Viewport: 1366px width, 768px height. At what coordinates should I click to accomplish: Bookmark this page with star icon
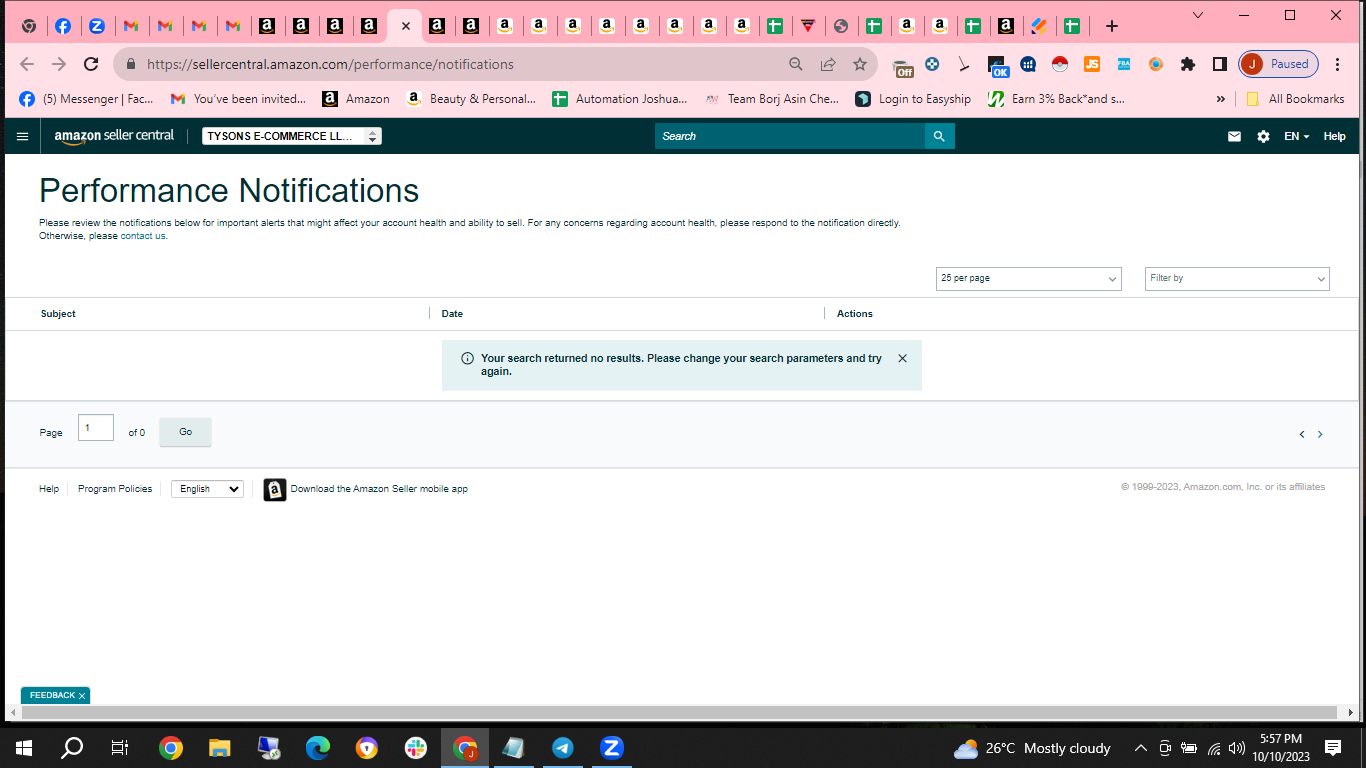pyautogui.click(x=860, y=64)
